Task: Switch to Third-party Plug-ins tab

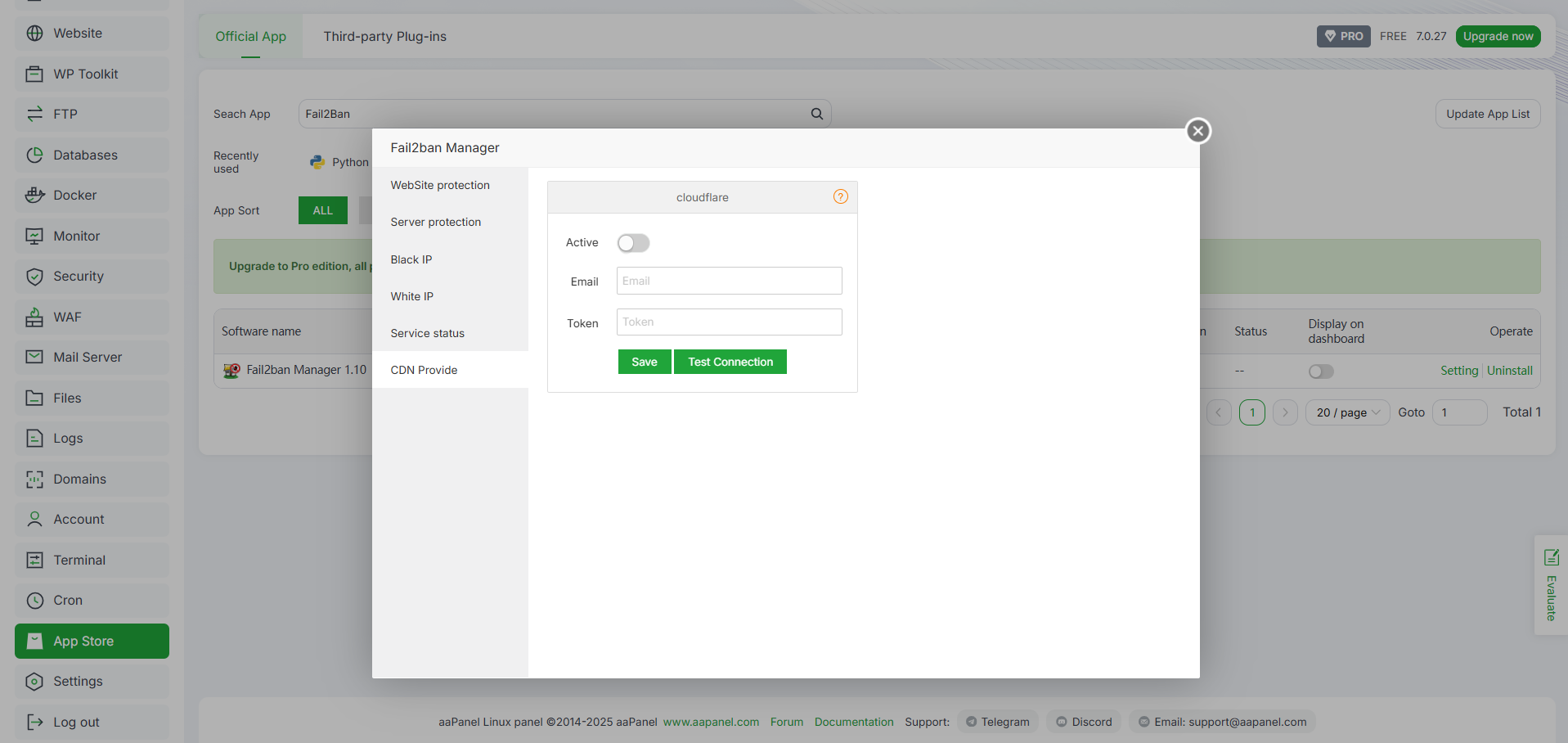Action: (384, 36)
